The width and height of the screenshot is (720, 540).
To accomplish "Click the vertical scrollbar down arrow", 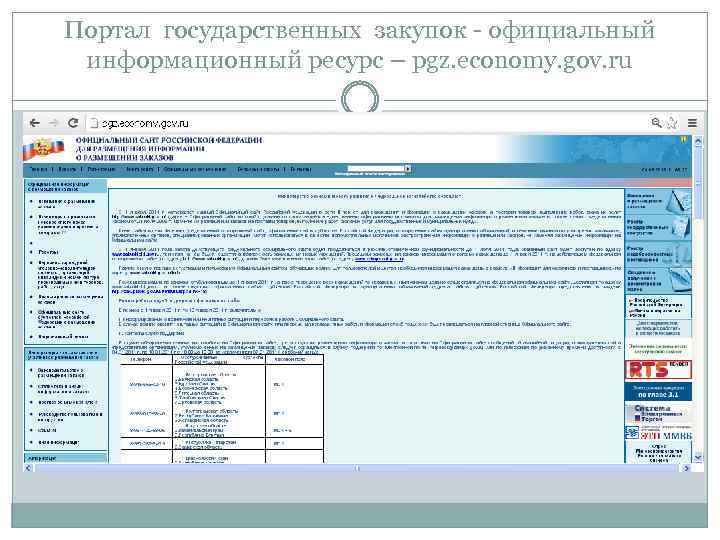I will coord(698,457).
